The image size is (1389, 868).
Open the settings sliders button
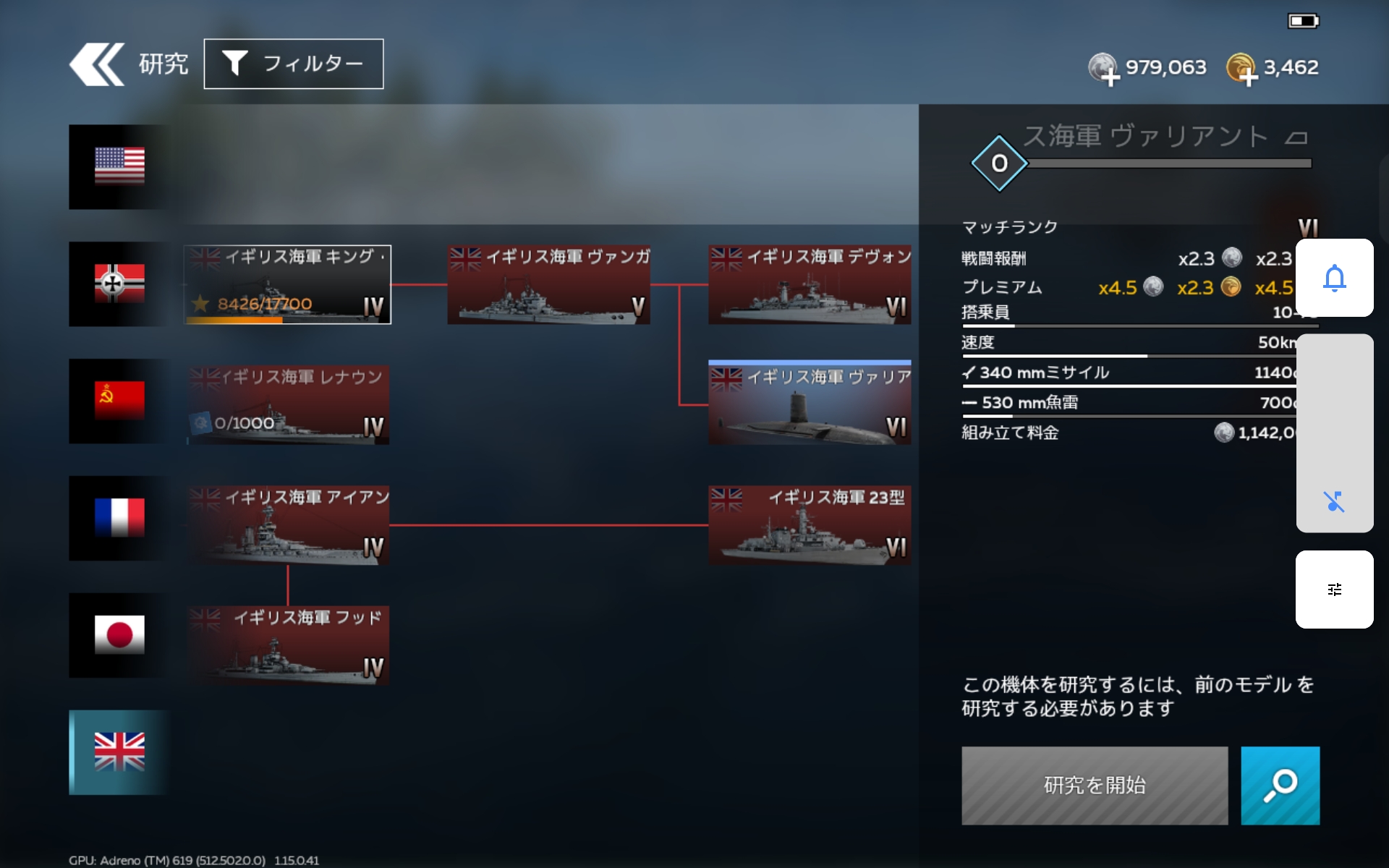point(1334,590)
